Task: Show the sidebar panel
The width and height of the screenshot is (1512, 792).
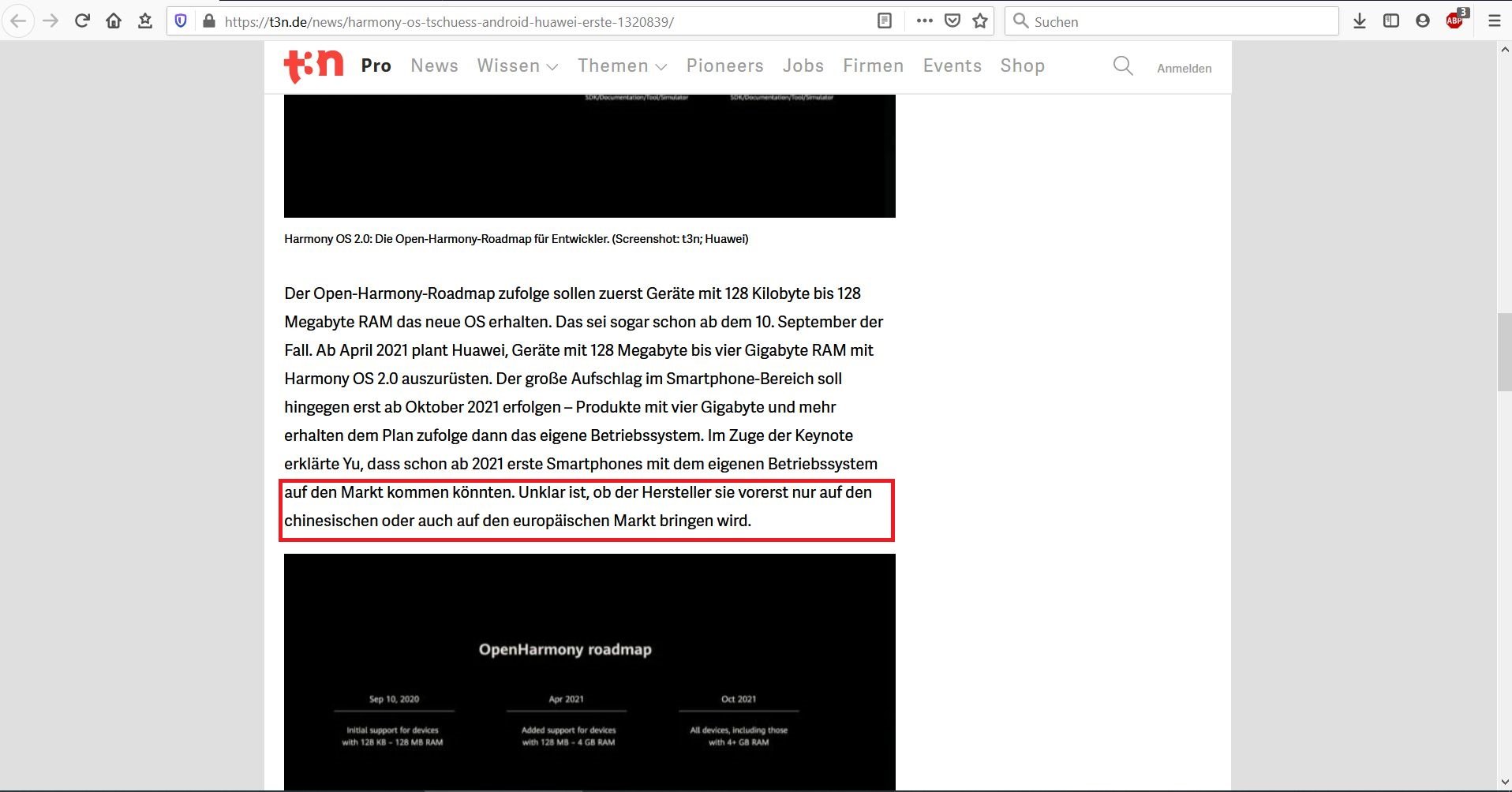Action: pos(1391,21)
